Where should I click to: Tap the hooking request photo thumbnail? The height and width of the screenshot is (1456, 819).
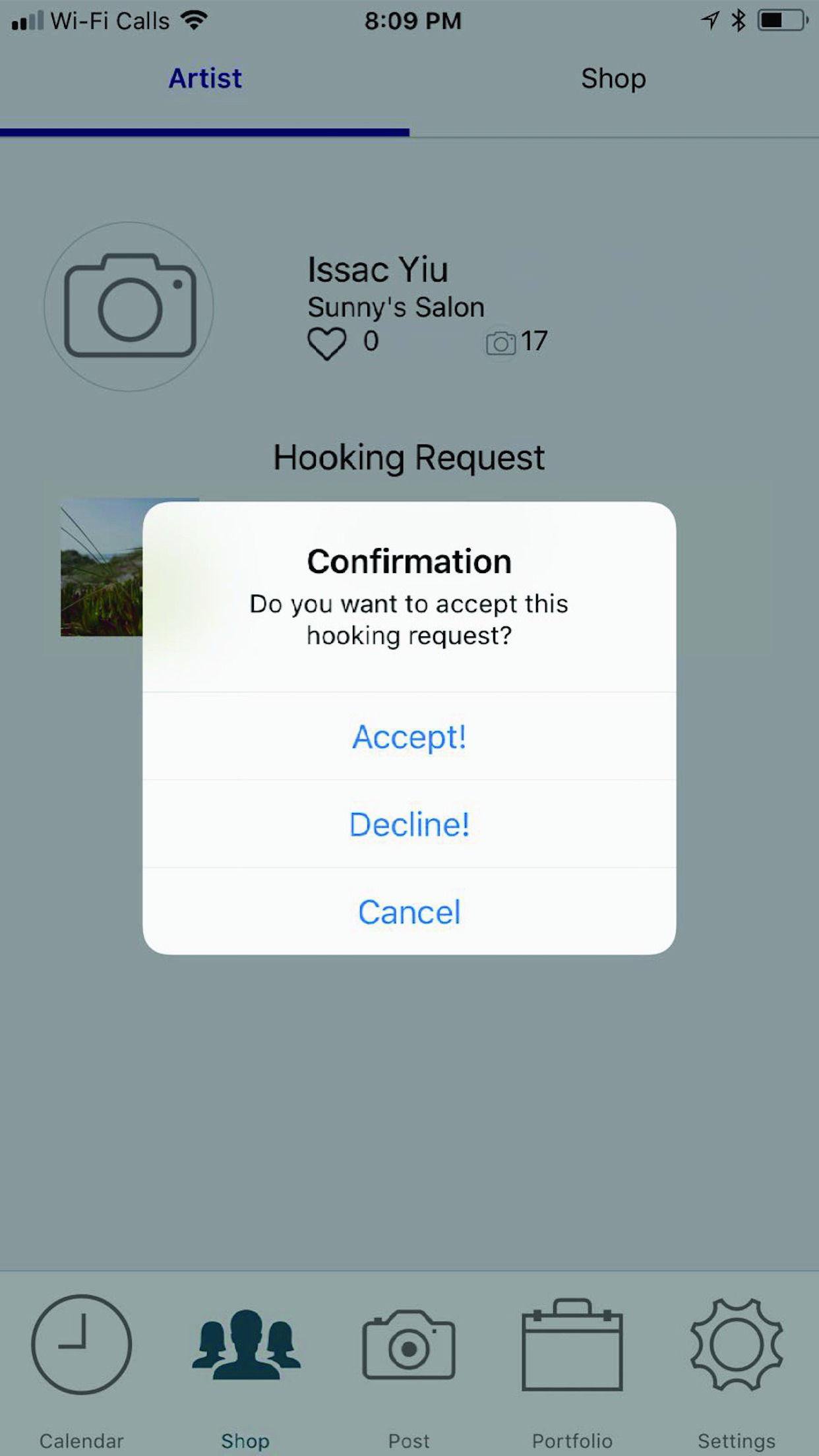tap(102, 567)
